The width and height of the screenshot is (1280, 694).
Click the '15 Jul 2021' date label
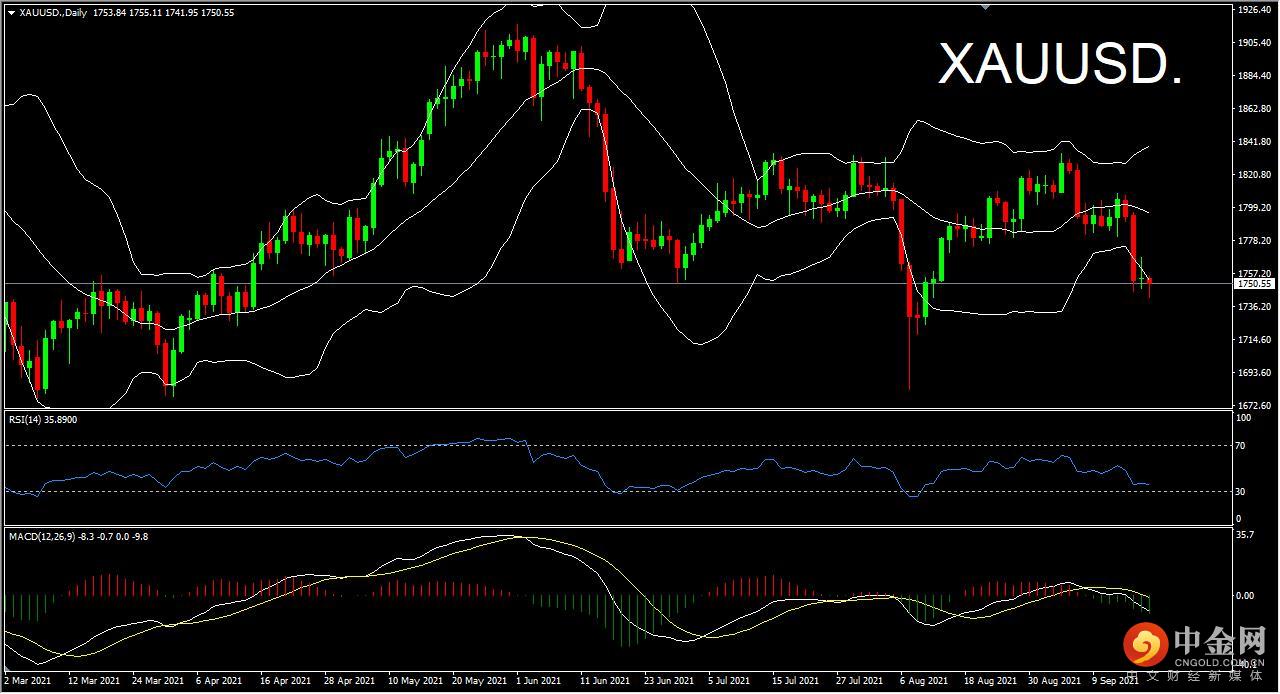pyautogui.click(x=796, y=681)
